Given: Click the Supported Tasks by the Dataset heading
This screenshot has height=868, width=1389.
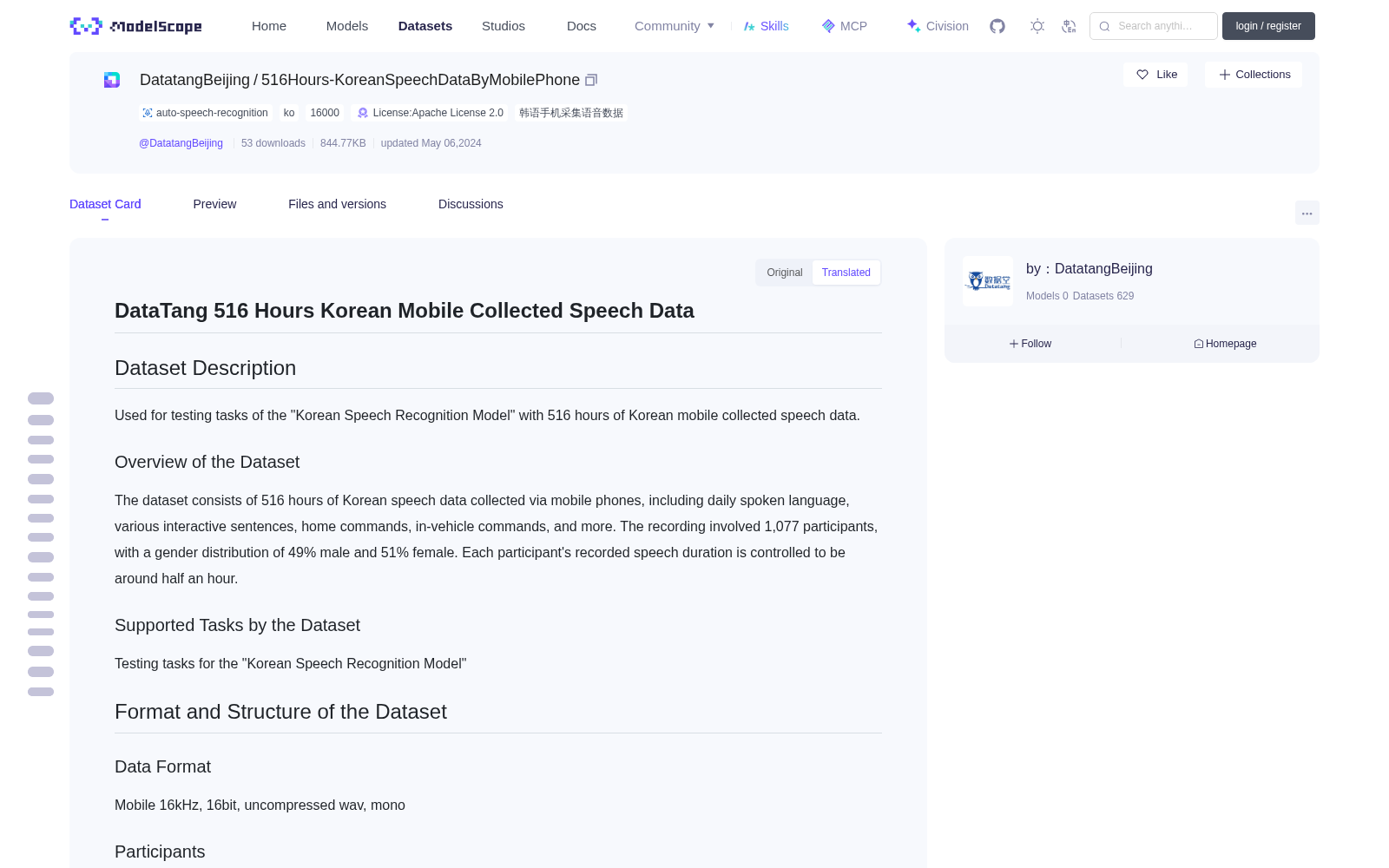Looking at the screenshot, I should (x=237, y=626).
